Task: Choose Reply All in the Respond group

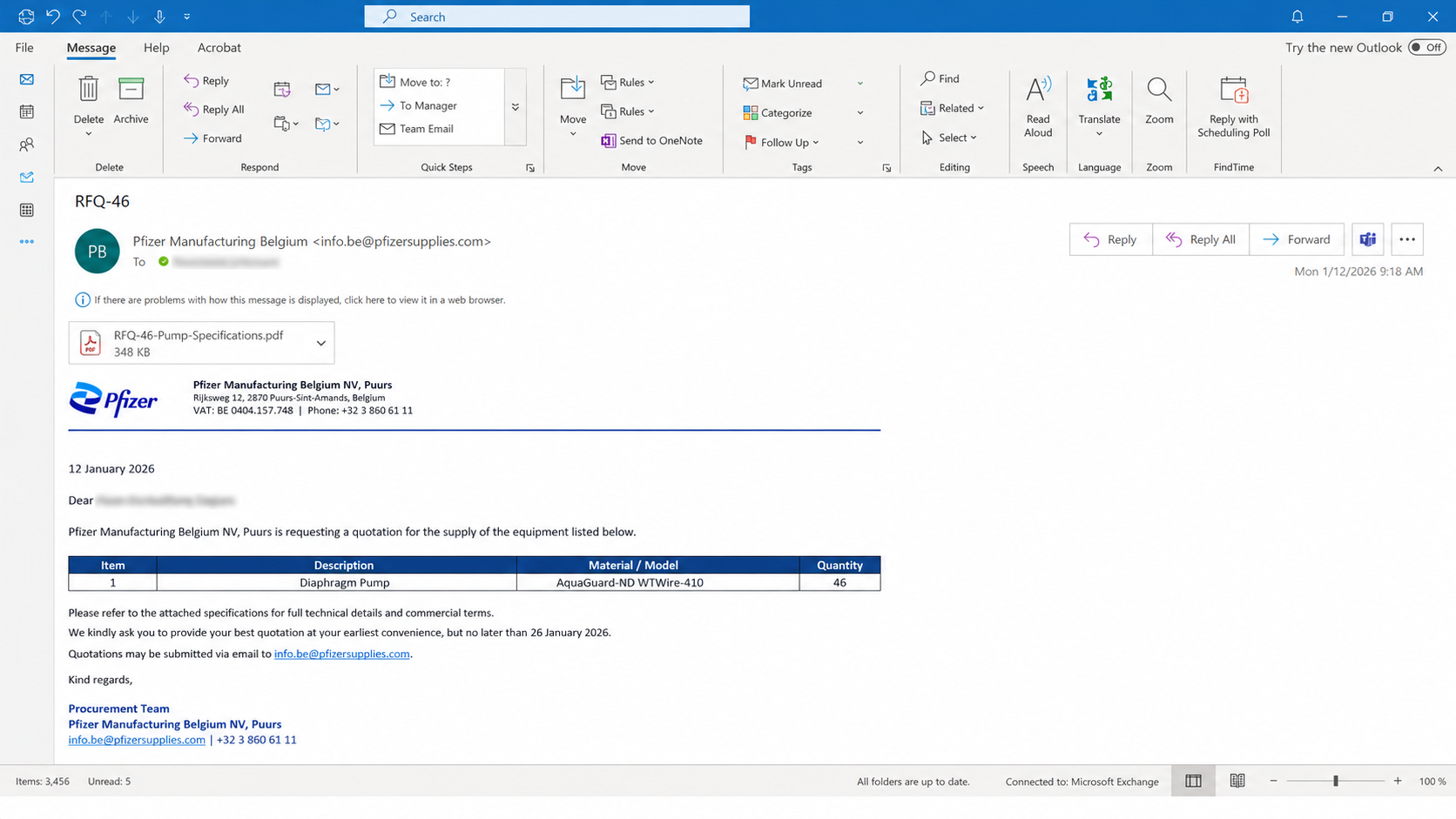Action: [x=214, y=109]
